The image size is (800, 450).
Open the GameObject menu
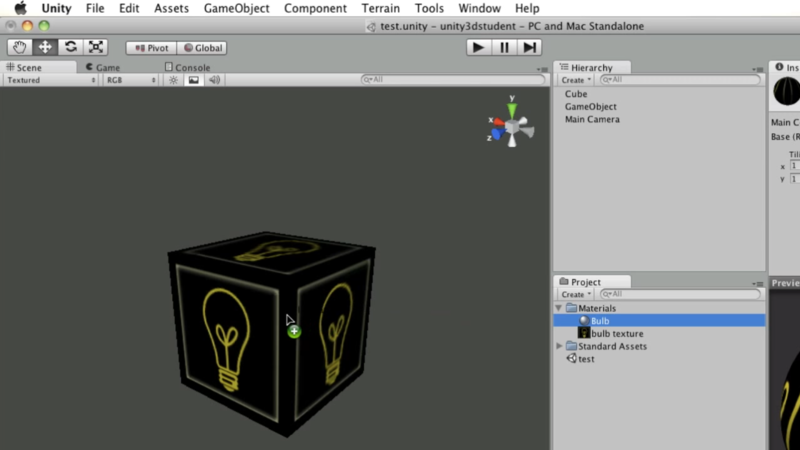[236, 8]
